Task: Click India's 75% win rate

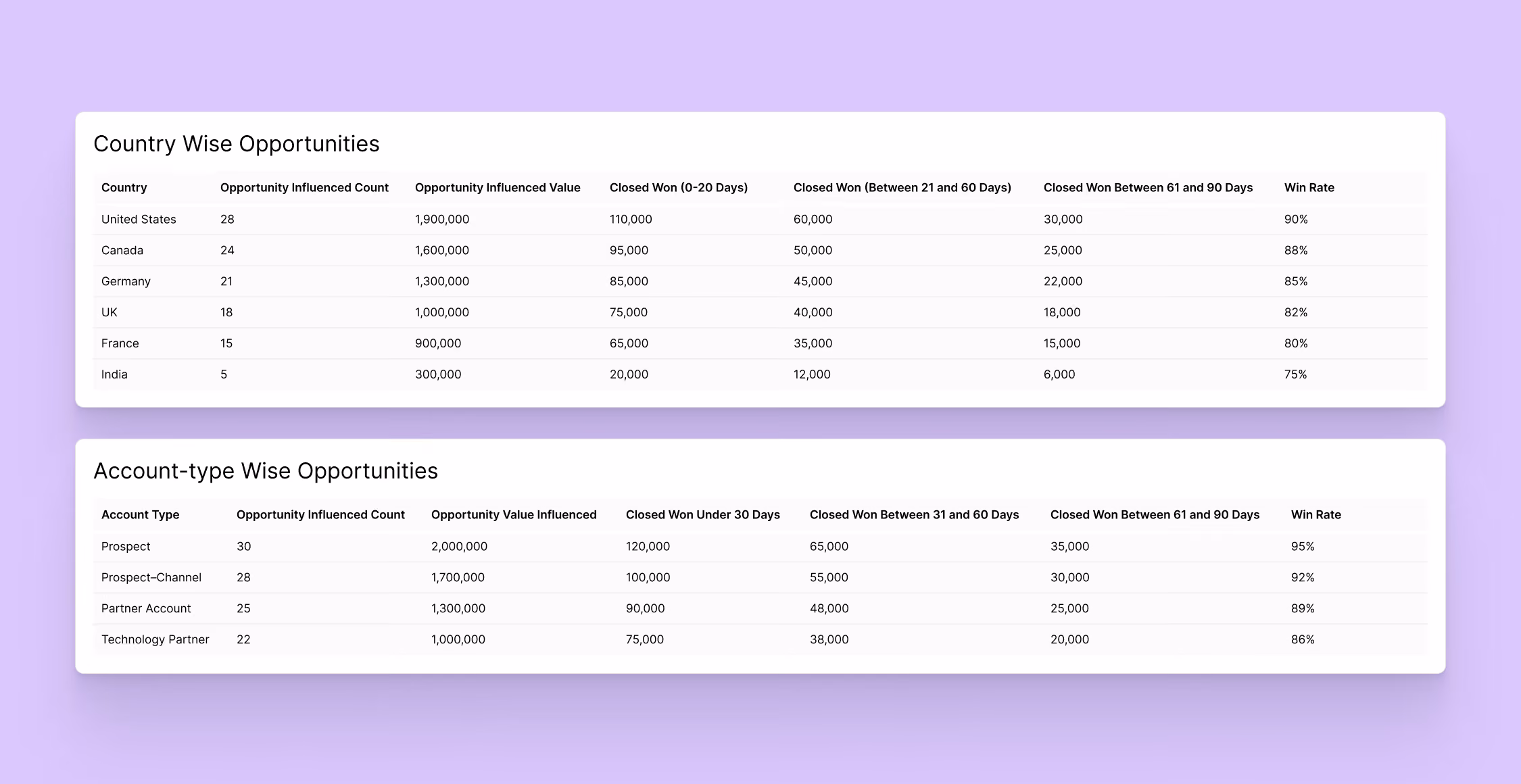Action: coord(1296,375)
